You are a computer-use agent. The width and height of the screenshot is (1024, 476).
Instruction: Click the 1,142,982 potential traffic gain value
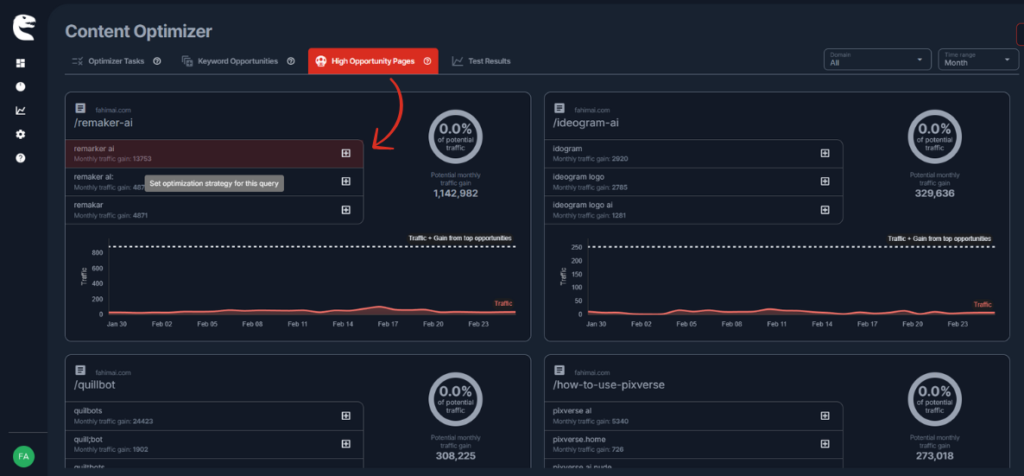click(x=455, y=193)
